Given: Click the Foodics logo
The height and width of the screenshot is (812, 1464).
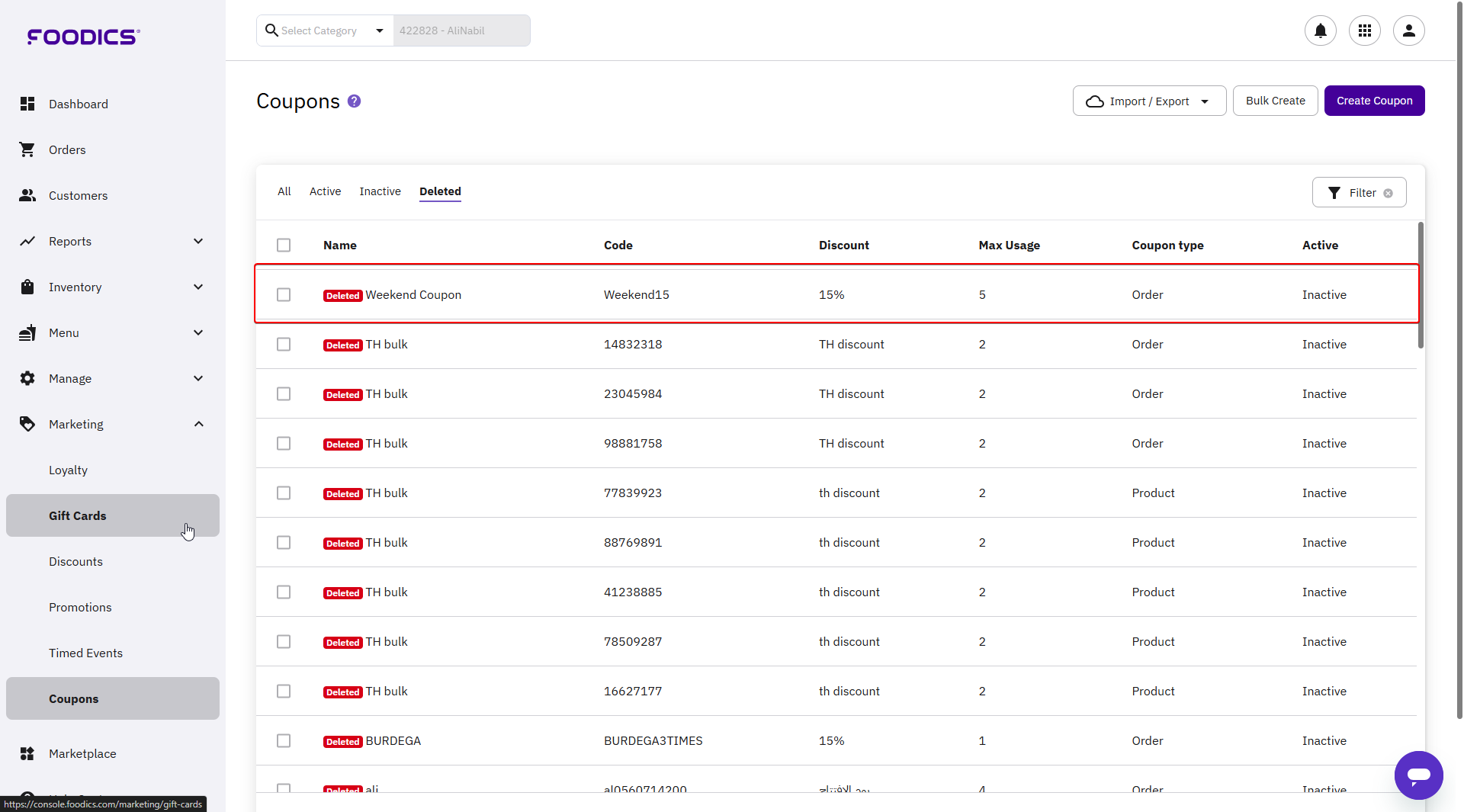Looking at the screenshot, I should [x=84, y=37].
